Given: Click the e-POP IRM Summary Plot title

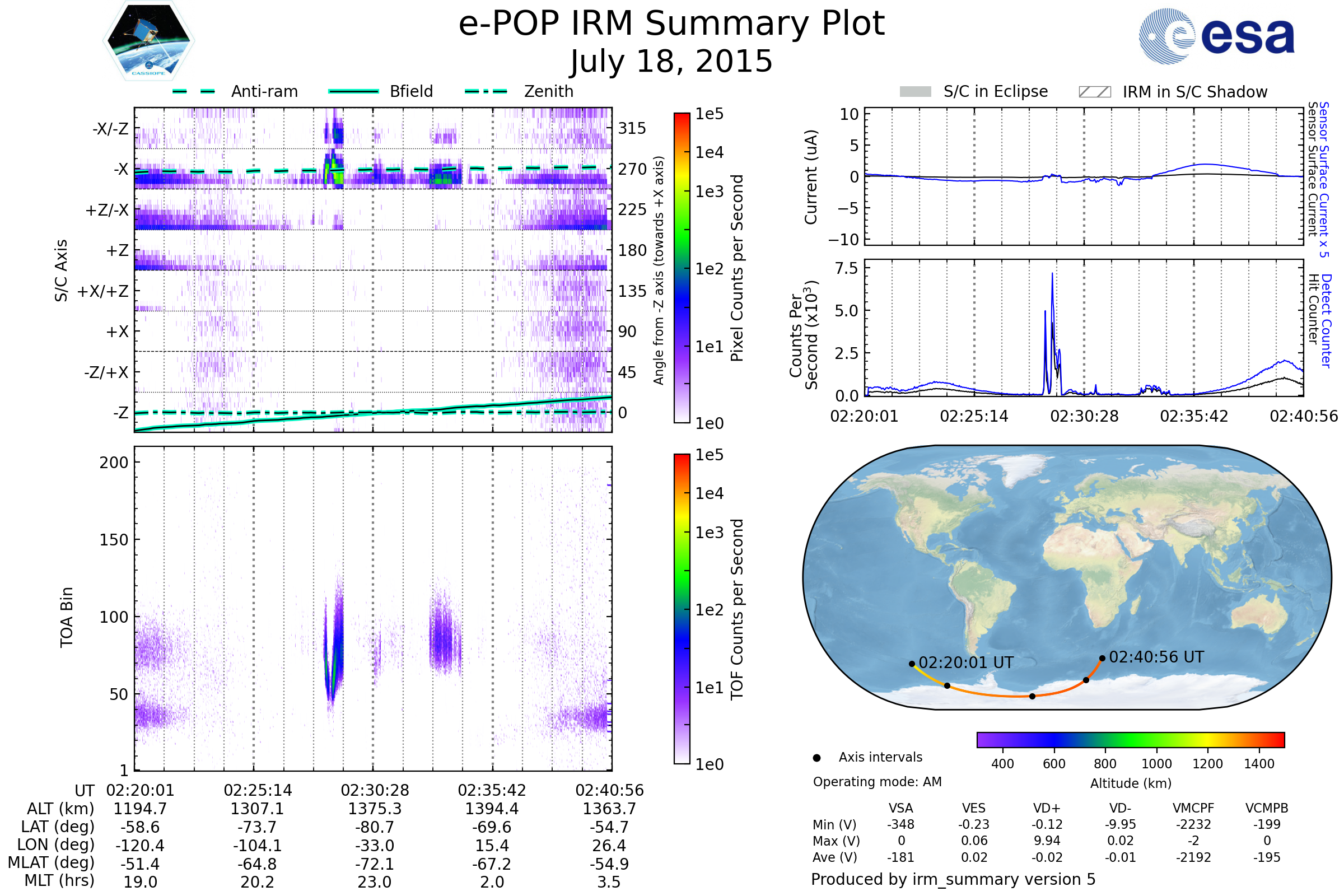Looking at the screenshot, I should [x=671, y=24].
